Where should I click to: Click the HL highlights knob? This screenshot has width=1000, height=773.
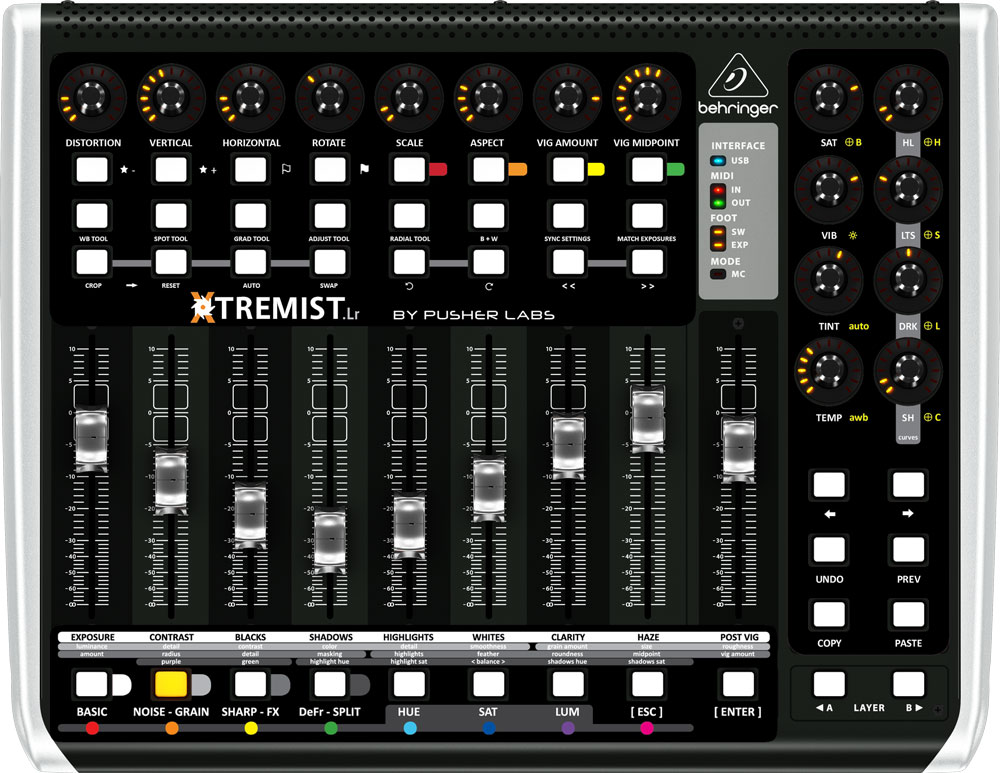click(x=908, y=98)
